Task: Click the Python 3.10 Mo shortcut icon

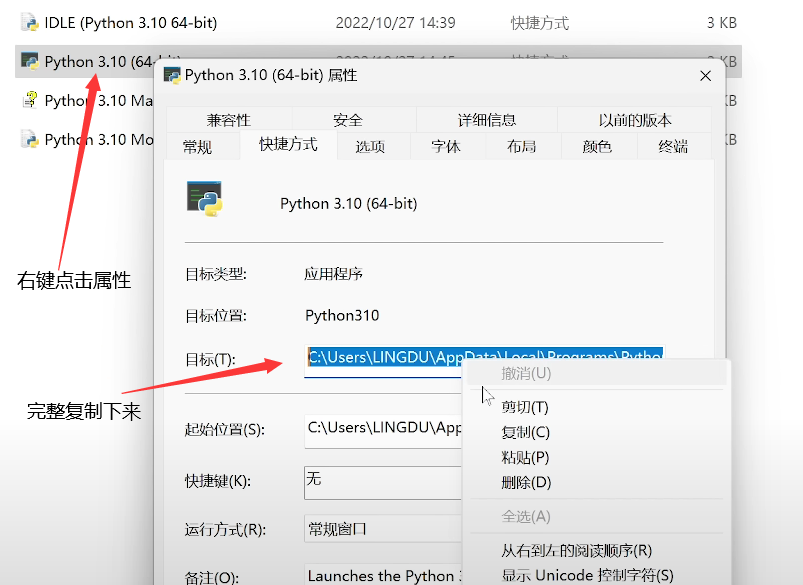Action: [29, 138]
